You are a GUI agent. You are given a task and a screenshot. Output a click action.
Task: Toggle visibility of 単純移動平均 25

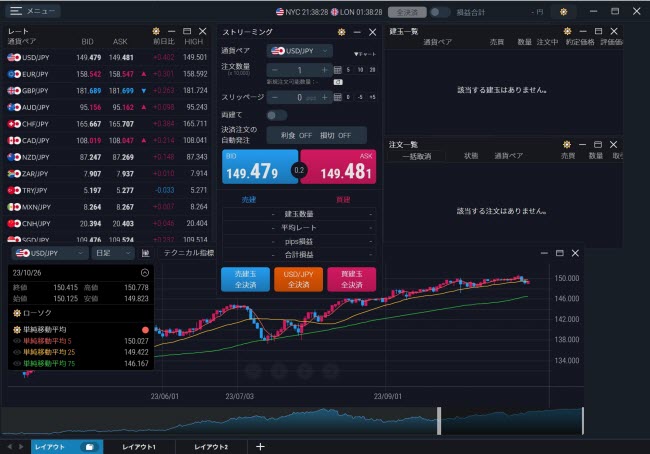tap(17, 352)
